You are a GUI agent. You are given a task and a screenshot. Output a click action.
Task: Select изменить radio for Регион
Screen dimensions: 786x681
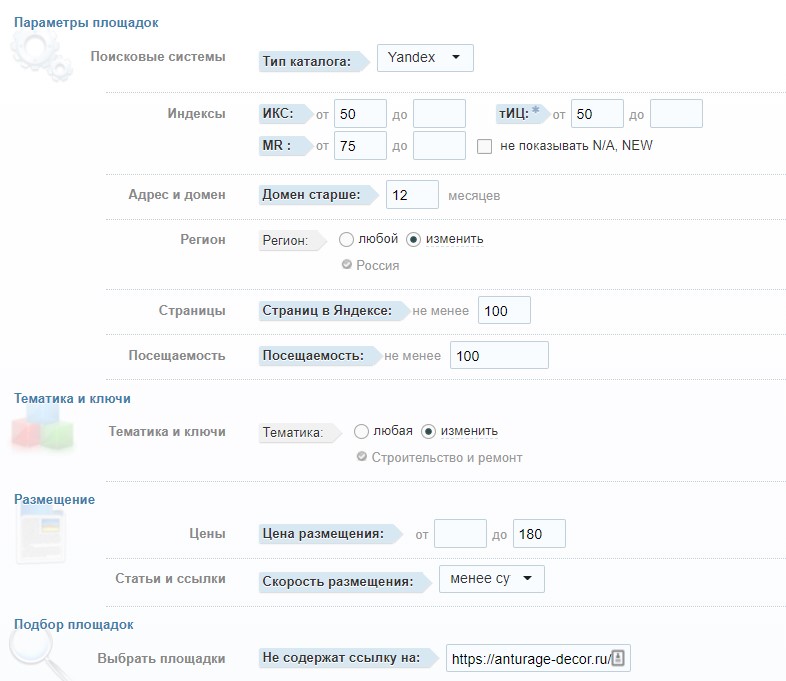[x=413, y=240]
